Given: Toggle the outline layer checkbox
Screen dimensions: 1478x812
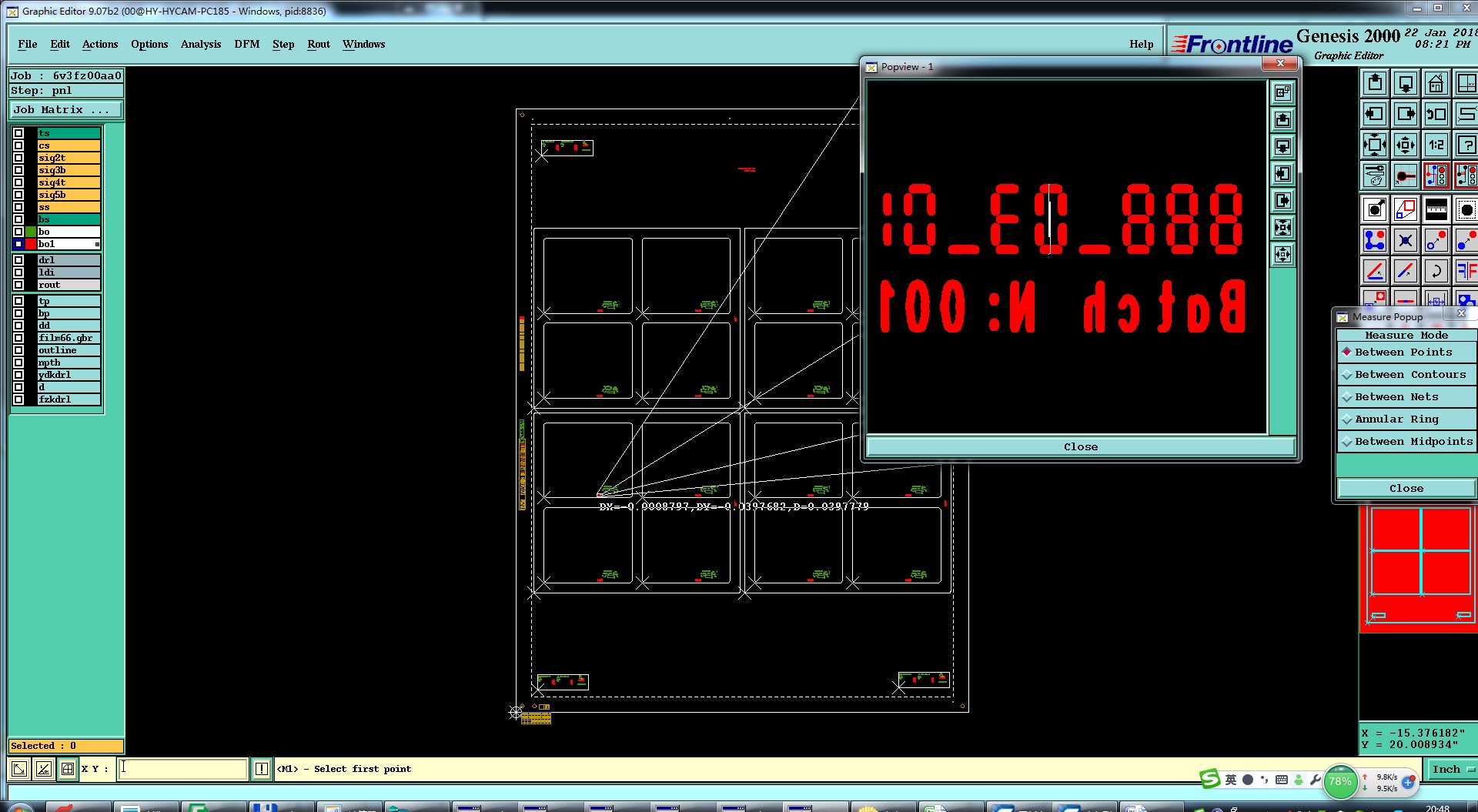Looking at the screenshot, I should point(18,350).
